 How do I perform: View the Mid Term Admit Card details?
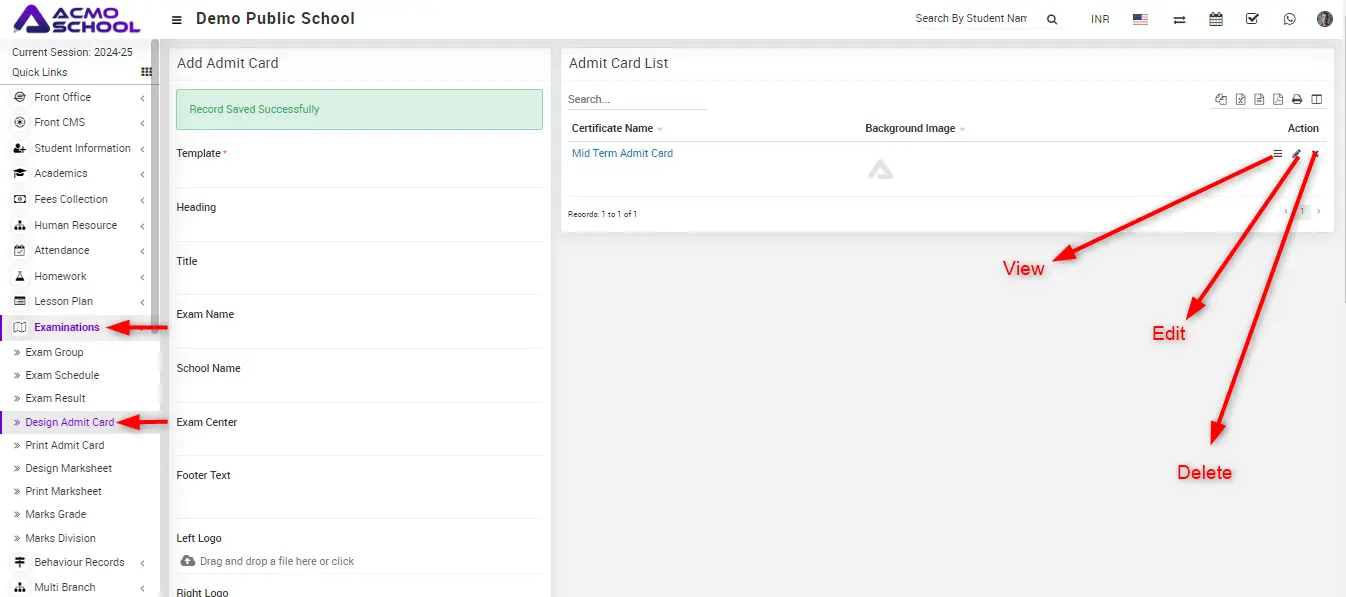point(1277,154)
